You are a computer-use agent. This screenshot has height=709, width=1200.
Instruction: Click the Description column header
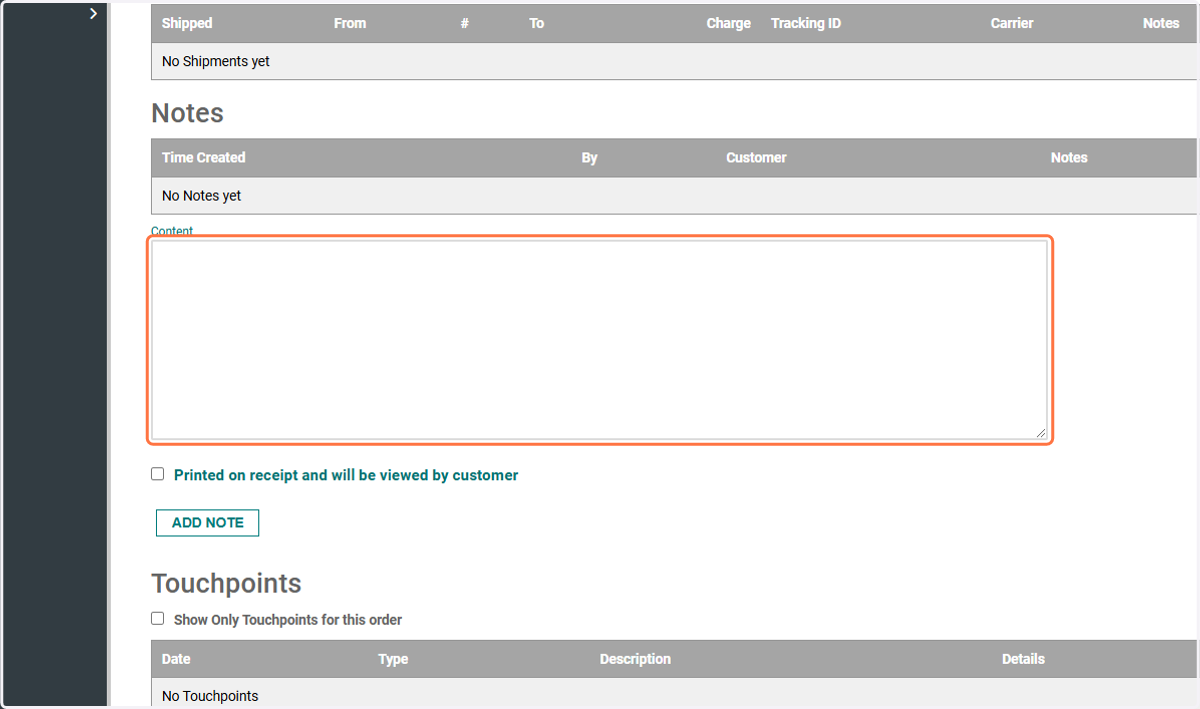point(635,659)
